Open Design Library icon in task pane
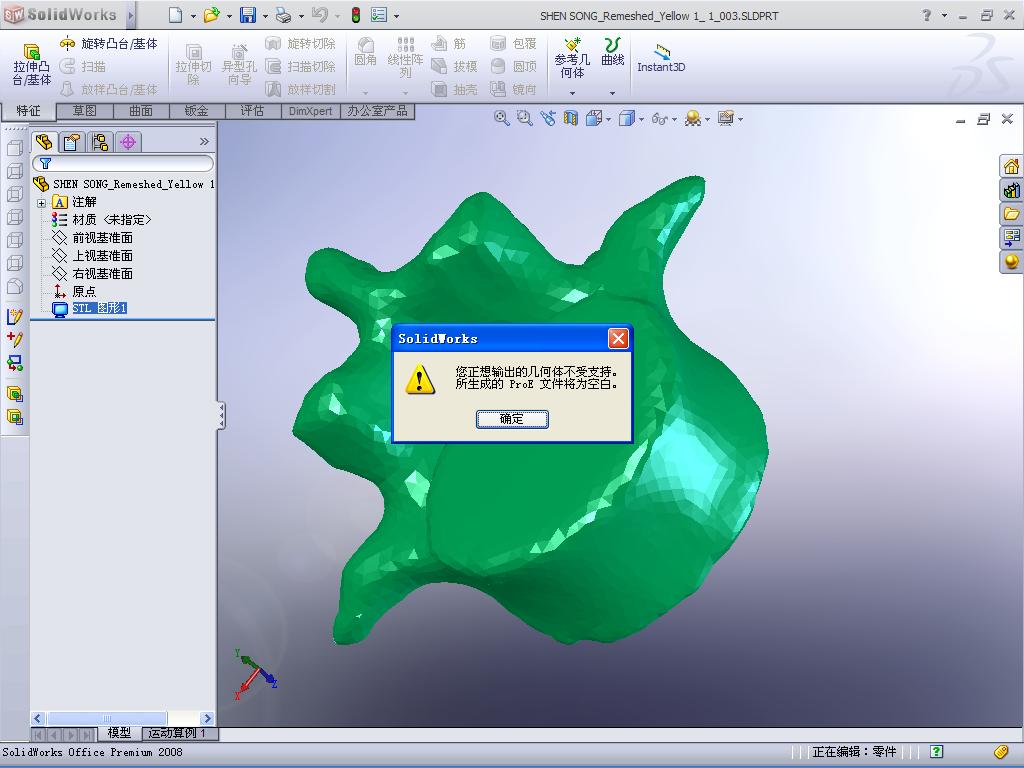The image size is (1024, 768). 1012,190
